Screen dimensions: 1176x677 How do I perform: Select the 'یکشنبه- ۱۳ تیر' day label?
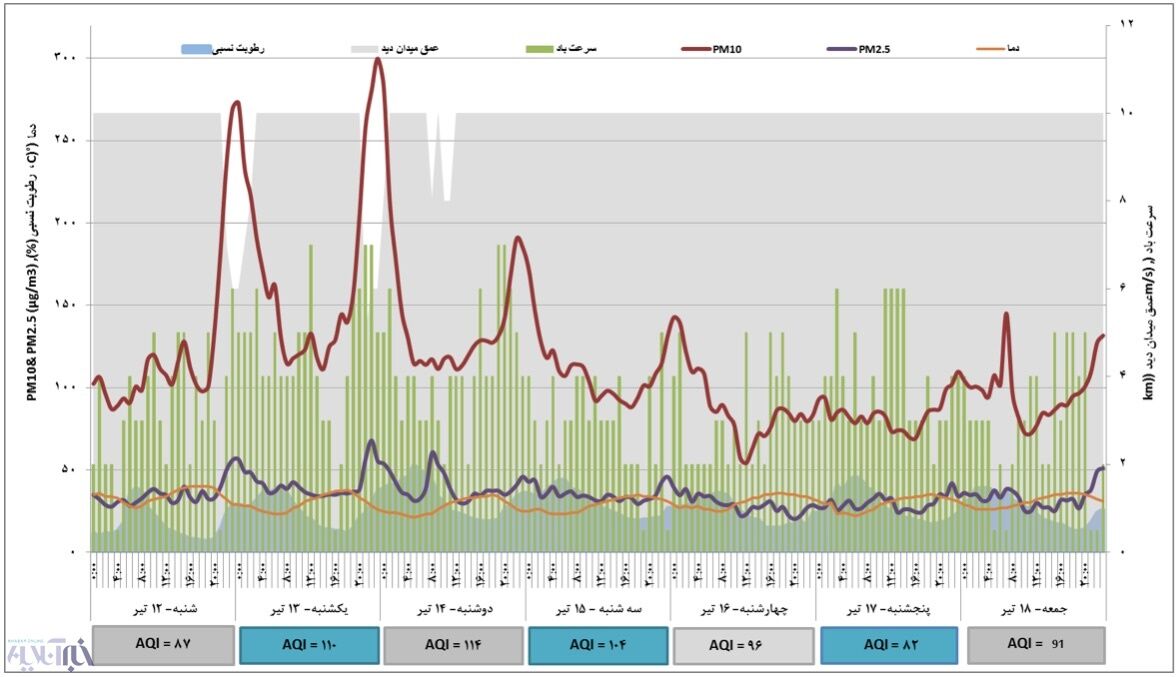pos(310,610)
